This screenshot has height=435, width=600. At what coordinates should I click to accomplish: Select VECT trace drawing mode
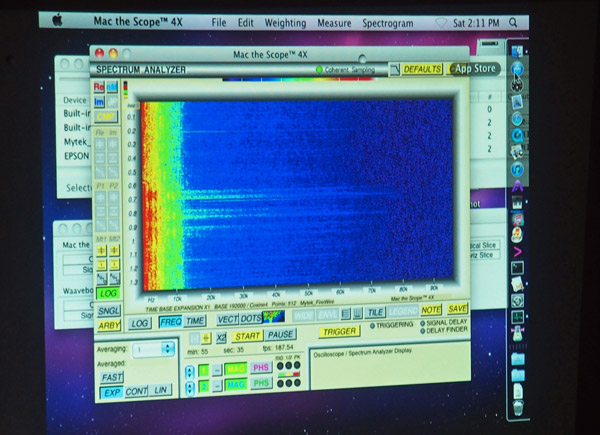[x=228, y=319]
